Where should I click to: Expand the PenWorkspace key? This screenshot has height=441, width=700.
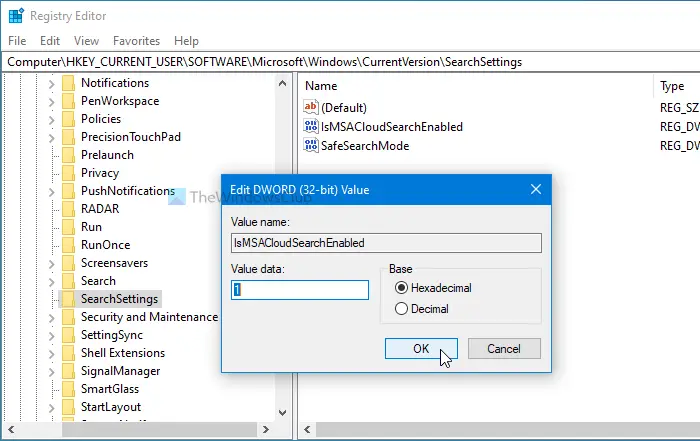(x=51, y=102)
